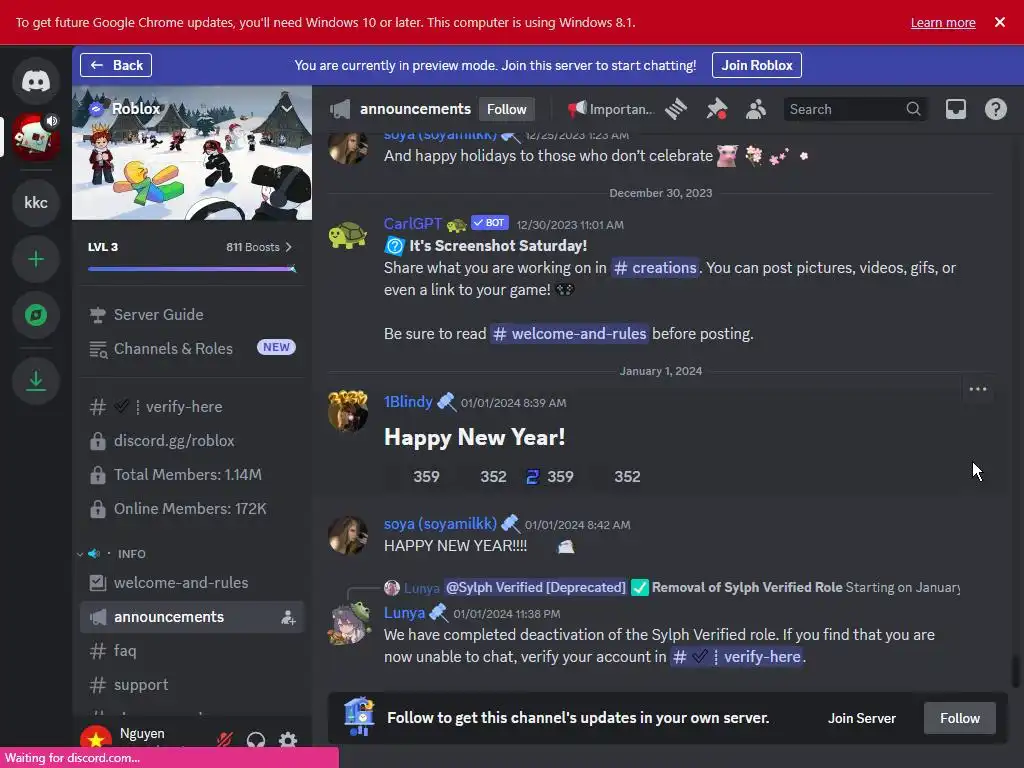Show pinned messages with the pin icon
The width and height of the screenshot is (1024, 768).
click(716, 109)
